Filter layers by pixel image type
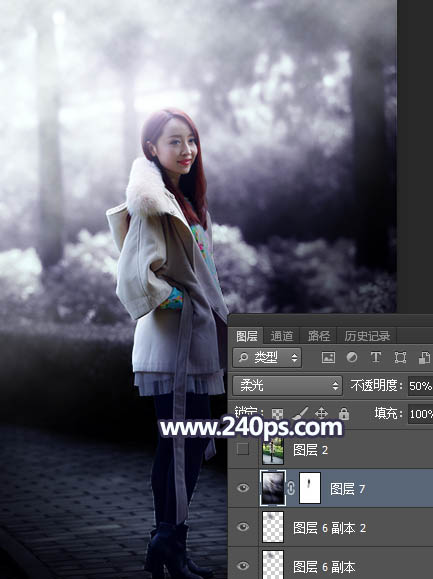The height and width of the screenshot is (579, 433). click(328, 357)
